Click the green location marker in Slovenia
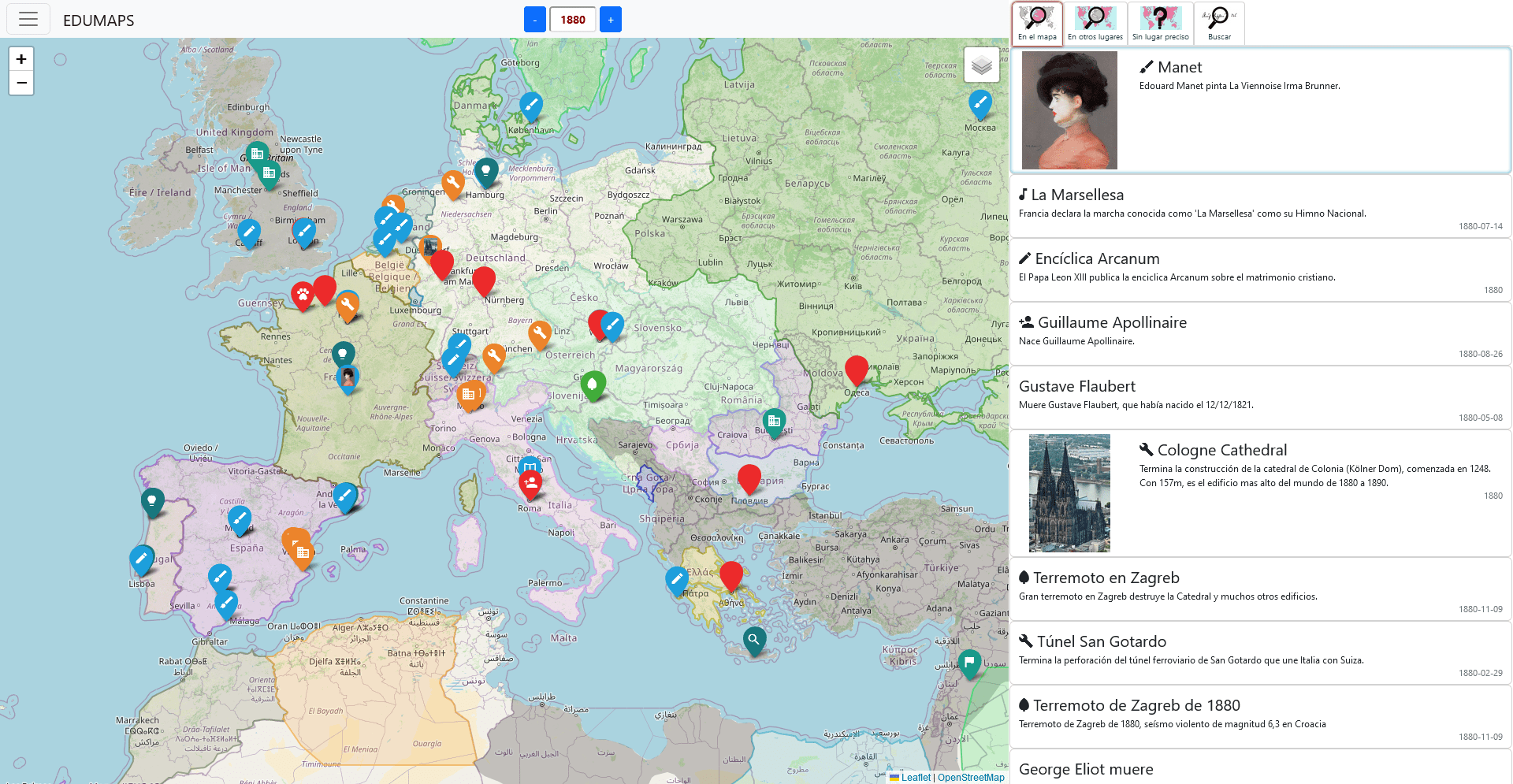The image size is (1513, 784). click(x=593, y=384)
